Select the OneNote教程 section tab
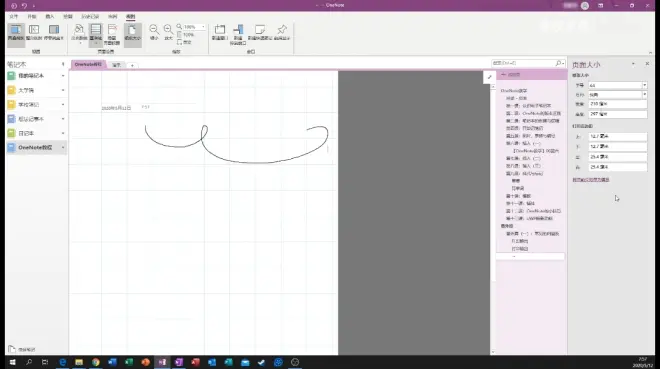 click(88, 64)
